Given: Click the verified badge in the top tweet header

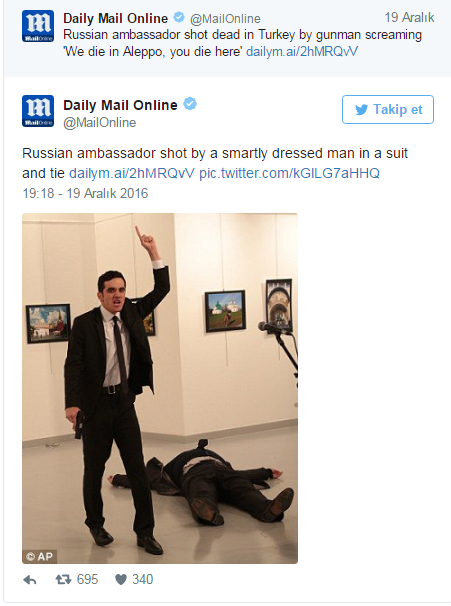Looking at the screenshot, I should [x=179, y=17].
